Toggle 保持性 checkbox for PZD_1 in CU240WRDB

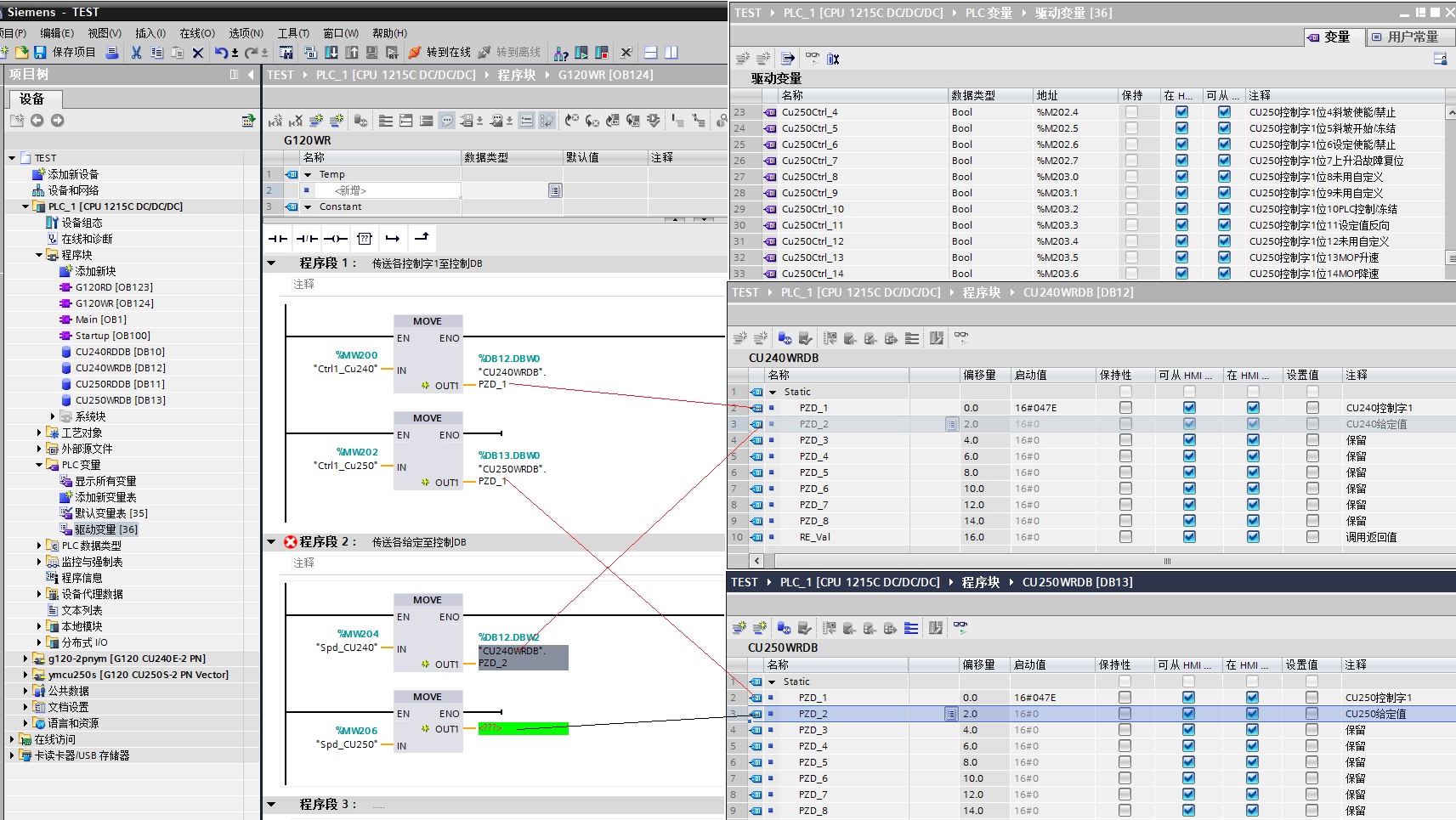pyautogui.click(x=1125, y=408)
